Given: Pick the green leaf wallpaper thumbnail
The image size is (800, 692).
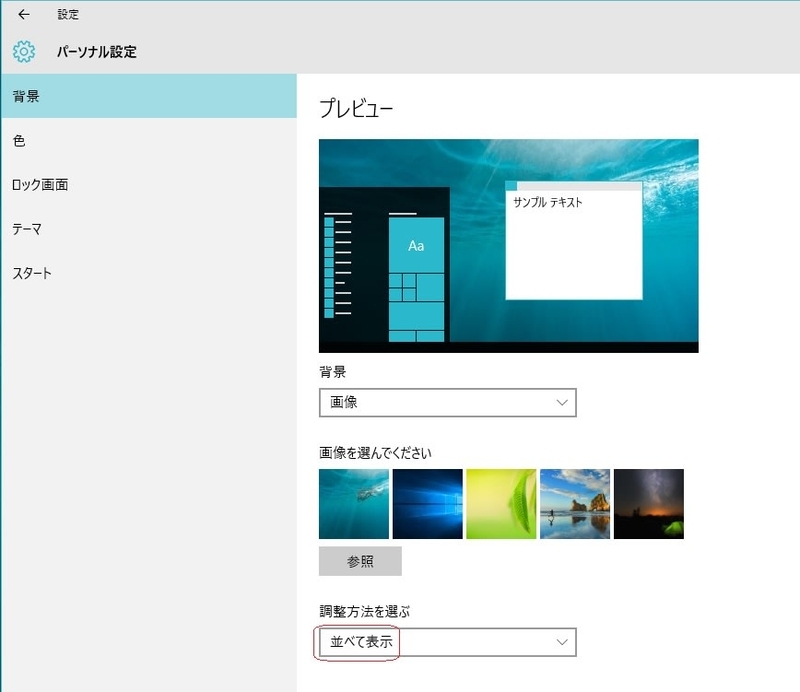Looking at the screenshot, I should pyautogui.click(x=501, y=504).
